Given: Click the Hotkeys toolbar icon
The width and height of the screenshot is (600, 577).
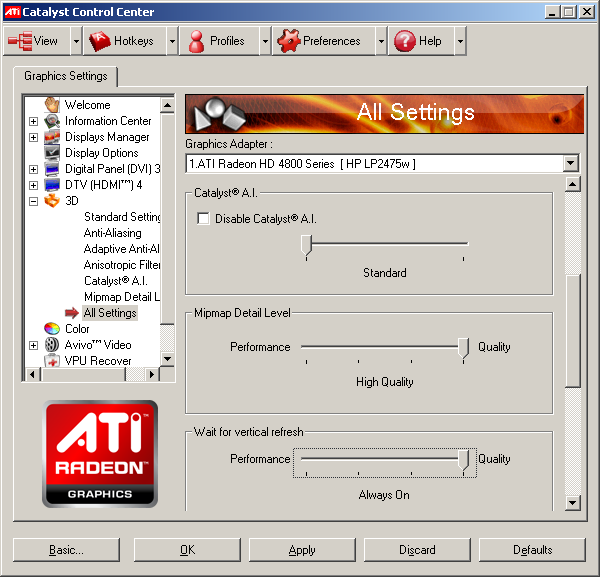Looking at the screenshot, I should (x=99, y=41).
